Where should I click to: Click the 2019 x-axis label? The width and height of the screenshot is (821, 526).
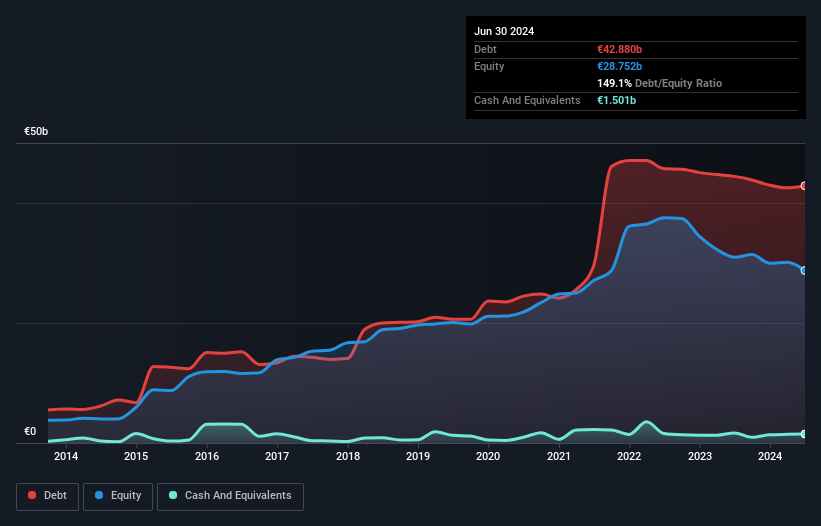[418, 456]
